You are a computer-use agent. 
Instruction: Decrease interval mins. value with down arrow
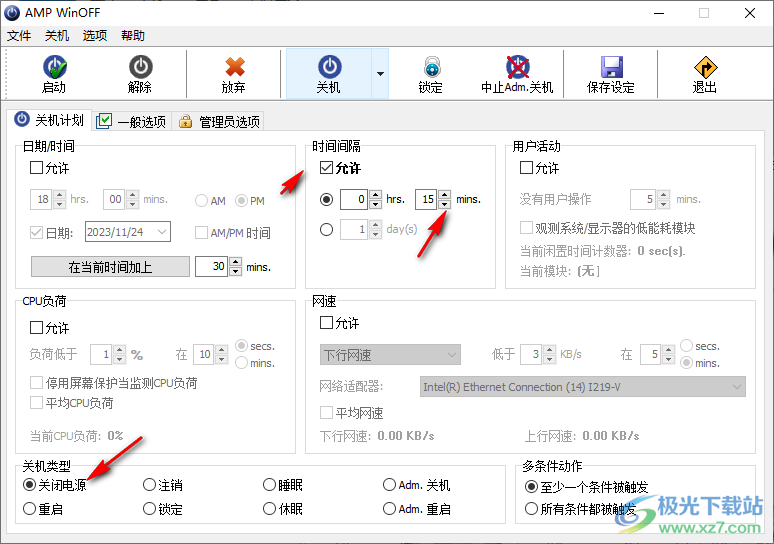coord(444,204)
